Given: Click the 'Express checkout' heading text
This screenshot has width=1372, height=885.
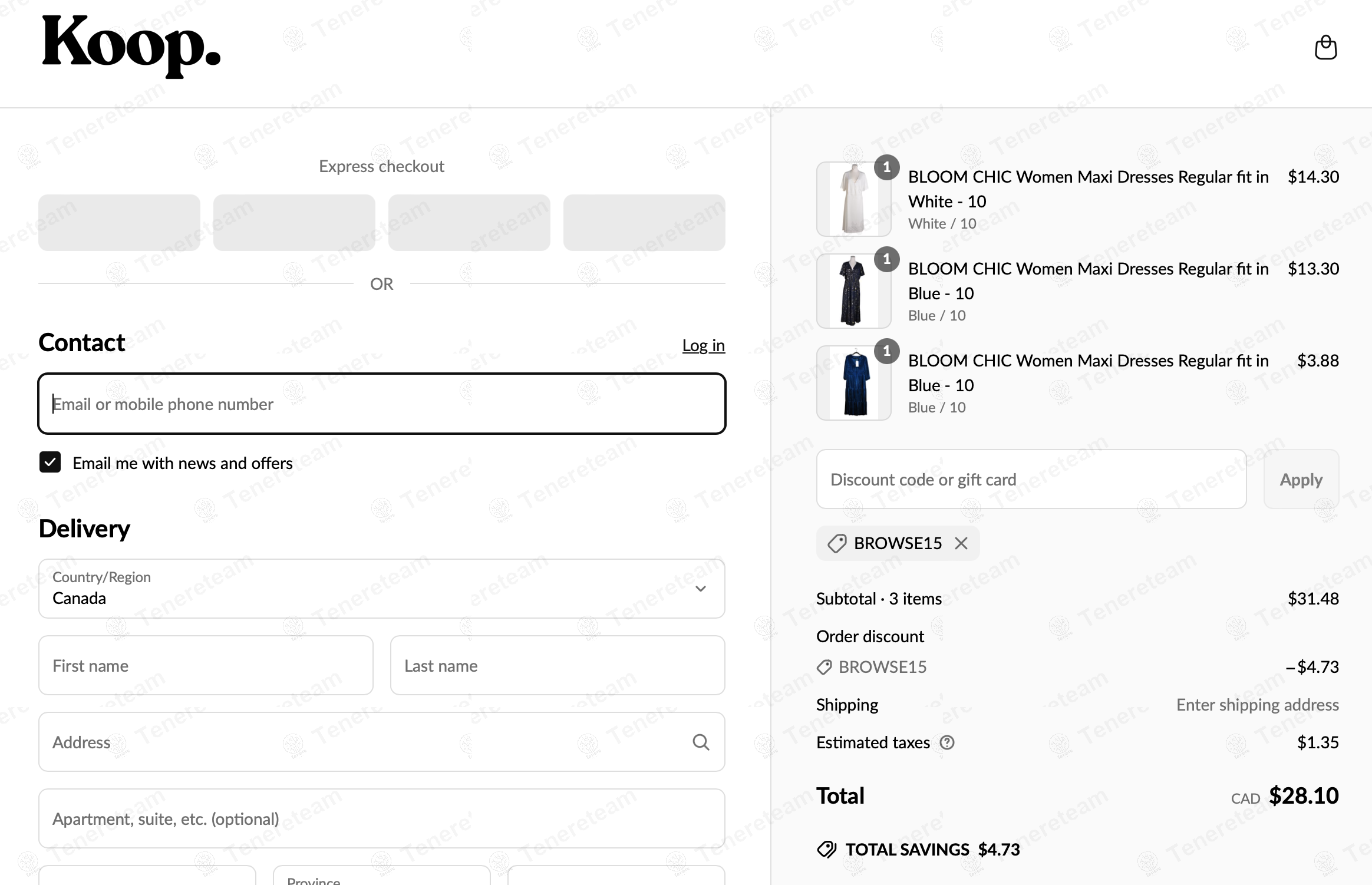Looking at the screenshot, I should (x=381, y=166).
